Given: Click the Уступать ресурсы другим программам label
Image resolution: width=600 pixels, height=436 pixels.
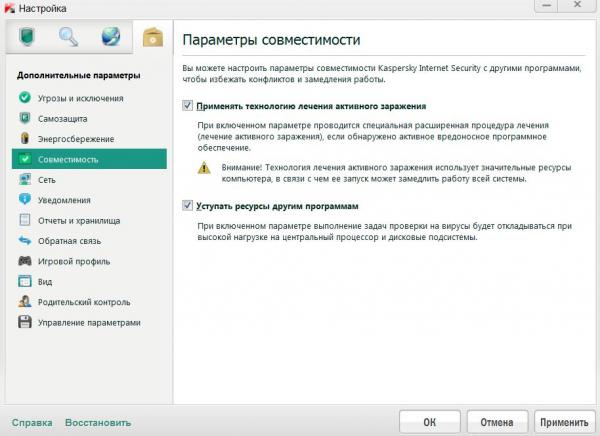Looking at the screenshot, I should point(277,206).
